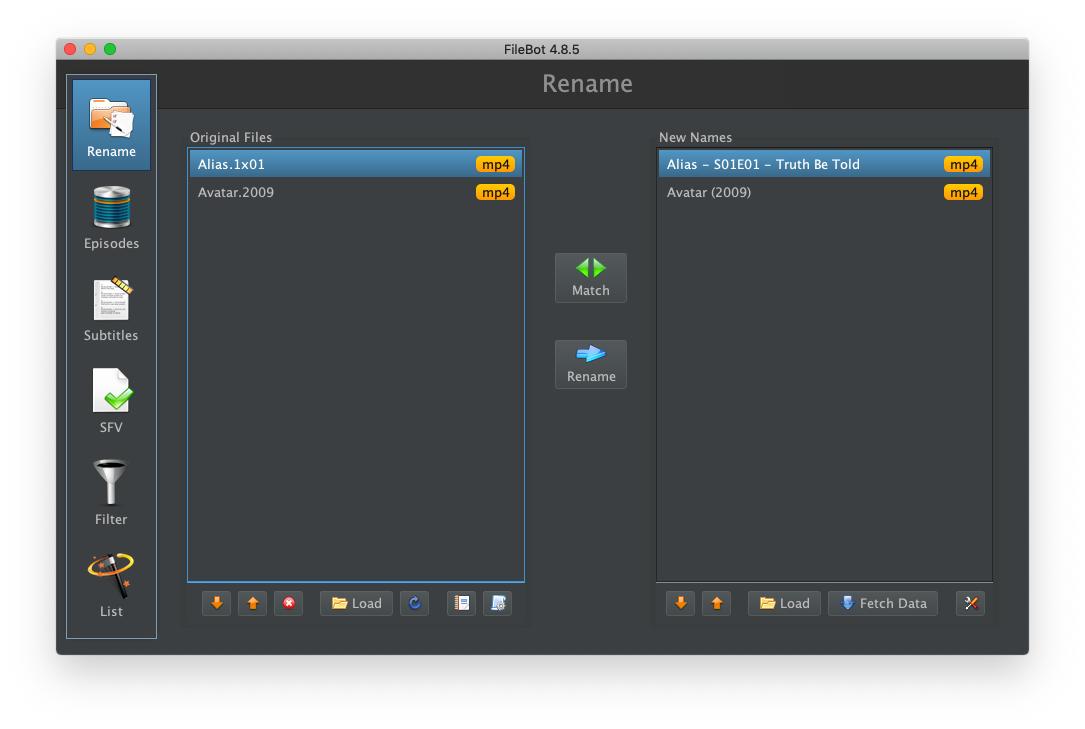Load names into the New Names list
This screenshot has height=729, width=1085.
tap(785, 603)
